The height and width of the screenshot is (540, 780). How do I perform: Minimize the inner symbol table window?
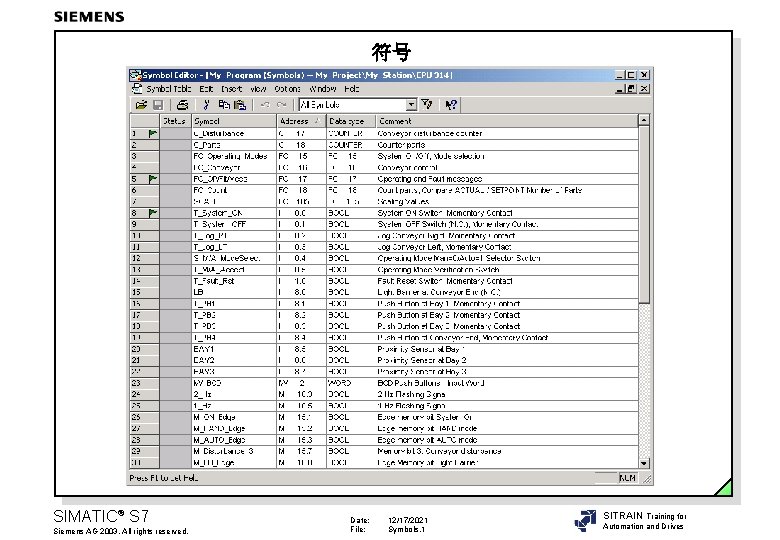click(x=619, y=89)
